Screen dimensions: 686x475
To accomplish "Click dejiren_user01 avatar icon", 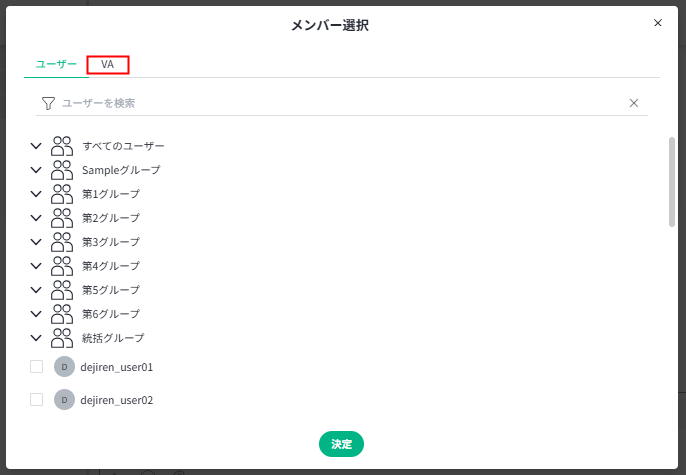I will point(64,367).
